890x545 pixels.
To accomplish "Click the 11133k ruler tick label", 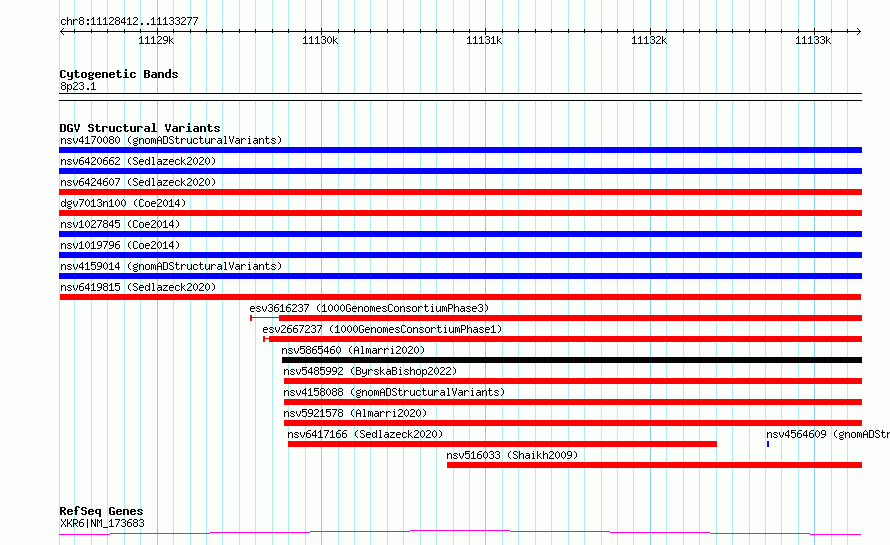I will pyautogui.click(x=813, y=40).
